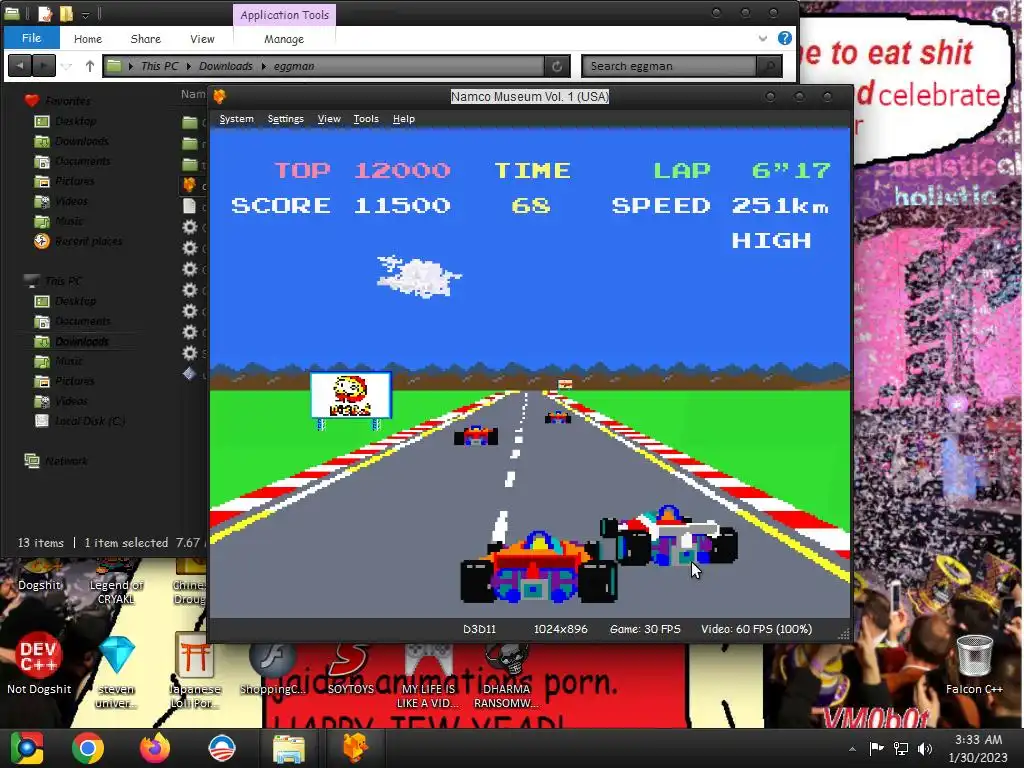1024x768 pixels.
Task: Go up one folder level in Explorer
Action: (x=89, y=66)
